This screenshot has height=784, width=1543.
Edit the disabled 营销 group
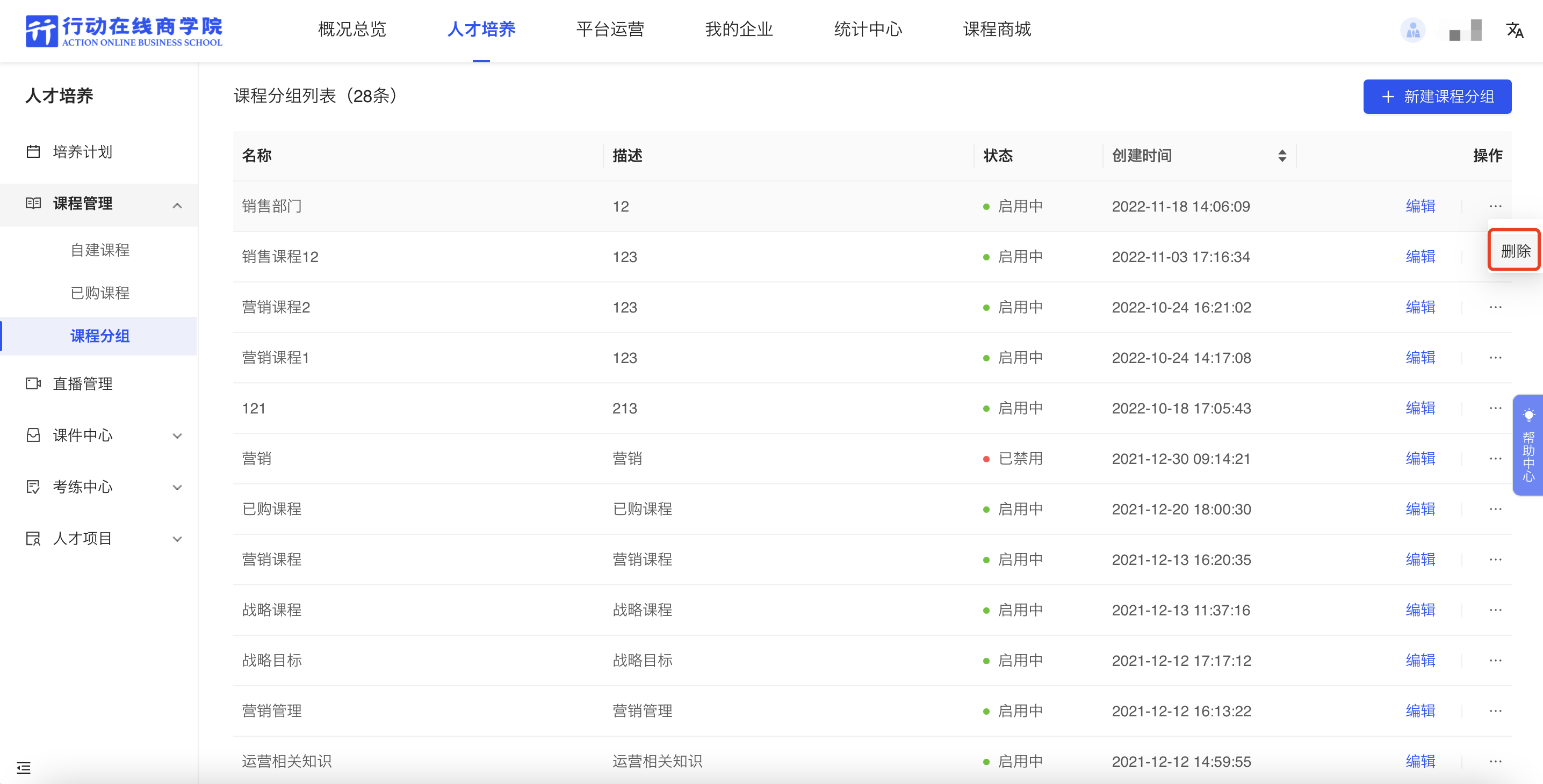point(1420,459)
